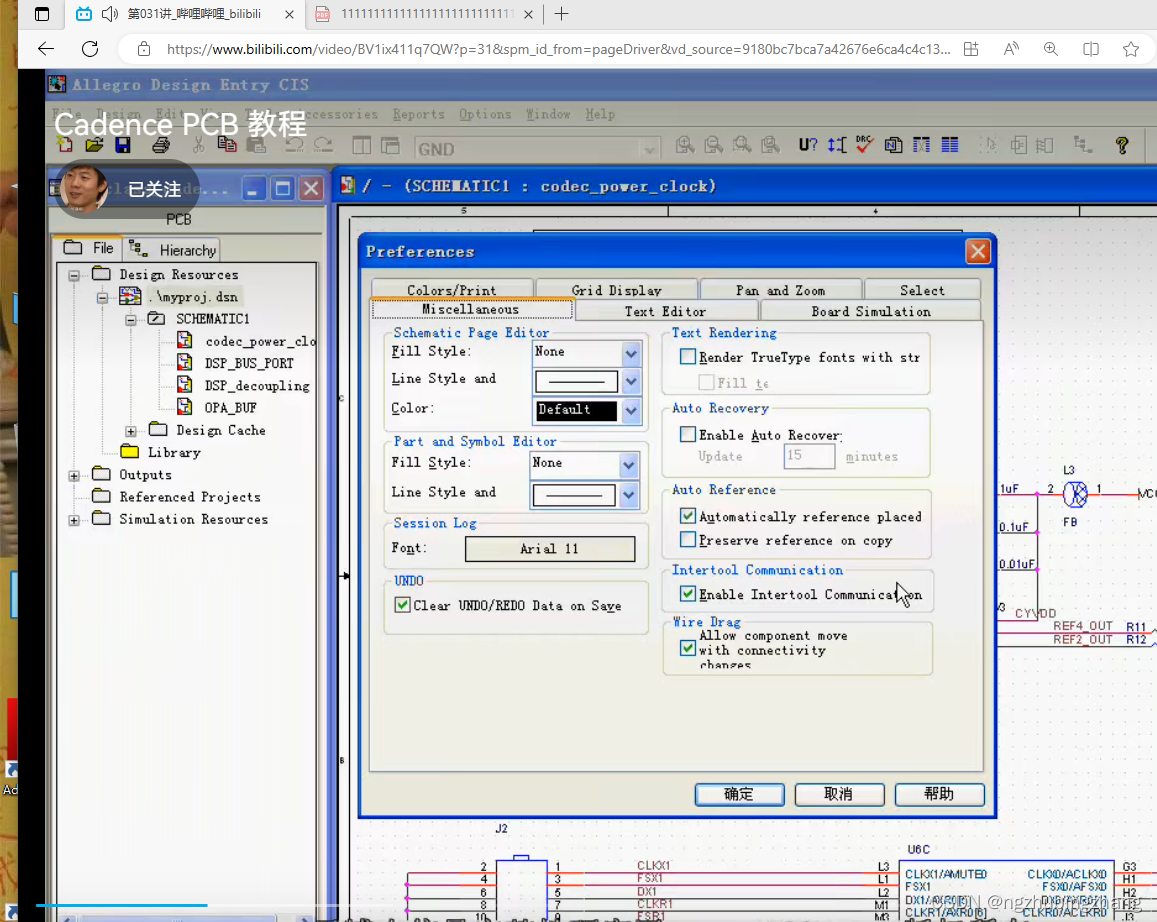Click the print toolbar icon
Image resolution: width=1157 pixels, height=922 pixels.
(160, 145)
